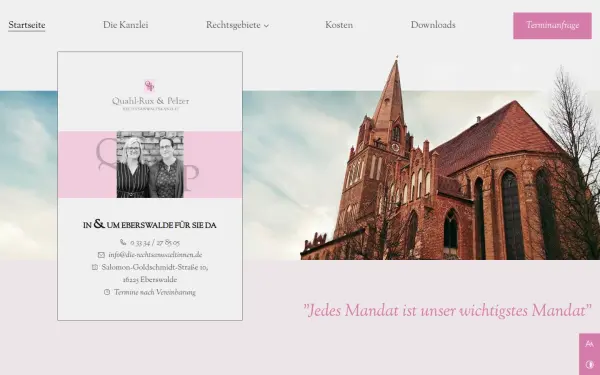600x375 pixels.
Task: Toggle the contrast mode icon
Action: pos(589,365)
